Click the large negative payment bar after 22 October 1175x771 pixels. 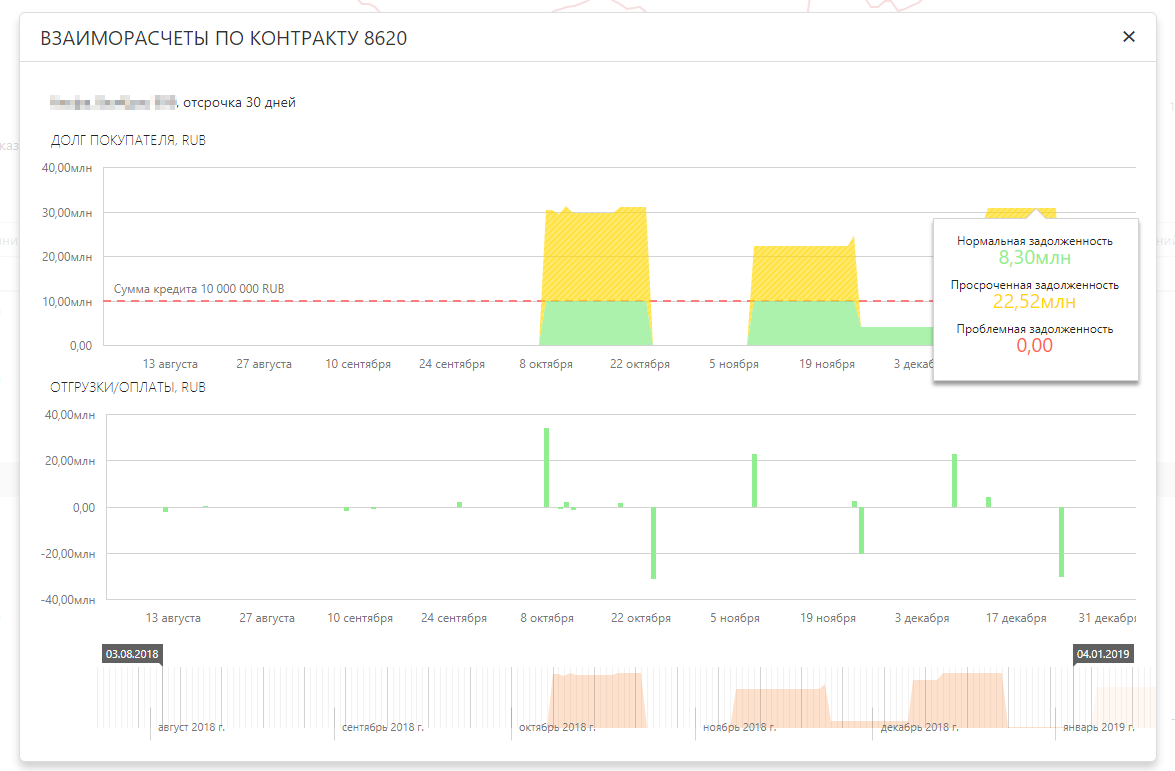[653, 542]
